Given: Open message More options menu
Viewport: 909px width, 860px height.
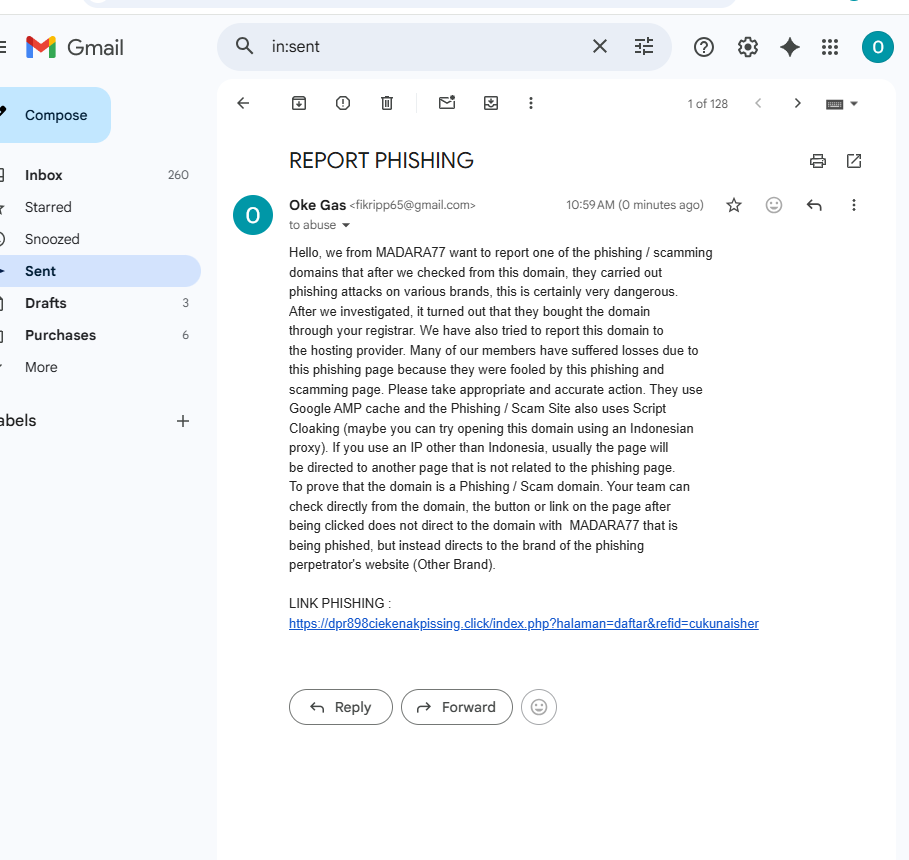Looking at the screenshot, I should point(853,205).
